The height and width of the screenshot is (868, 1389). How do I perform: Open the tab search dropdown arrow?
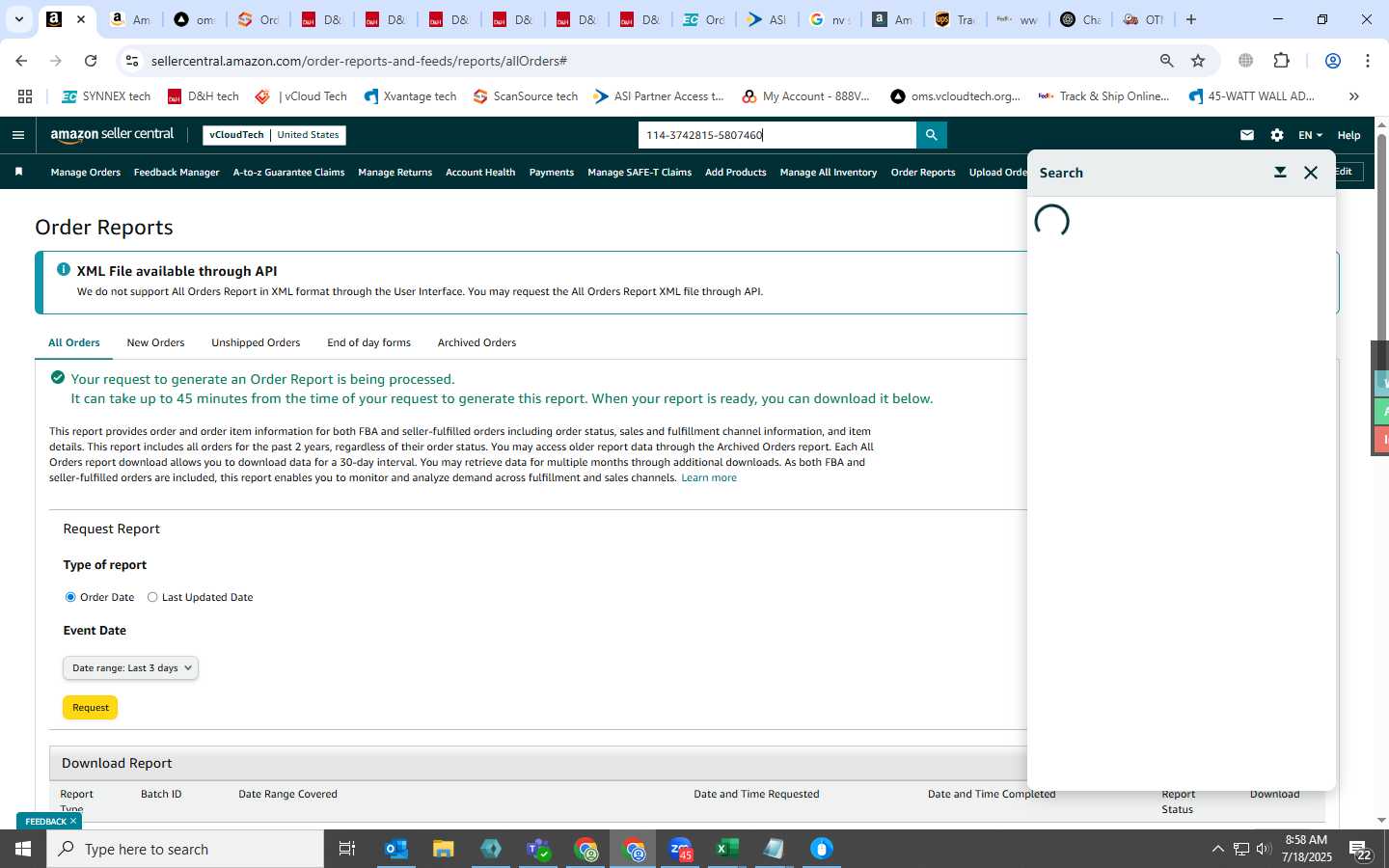tap(18, 19)
